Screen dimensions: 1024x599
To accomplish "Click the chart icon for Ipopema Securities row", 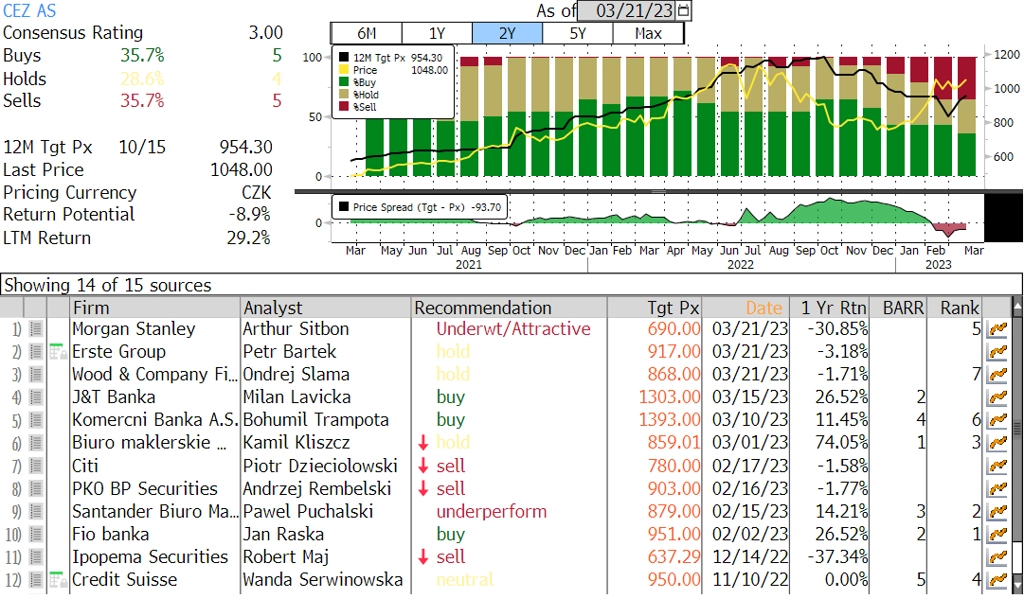I will click(x=997, y=557).
